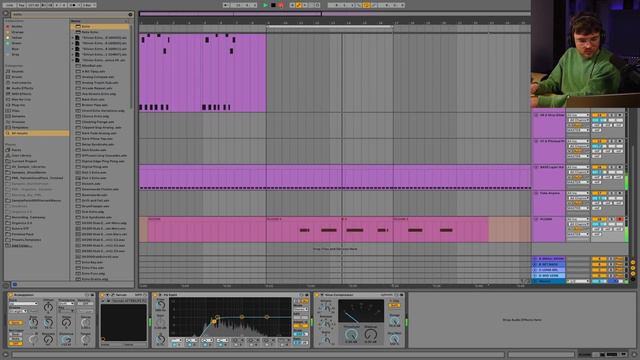
Task: Toggle the orange Automation Arm button
Action: (298, 5)
